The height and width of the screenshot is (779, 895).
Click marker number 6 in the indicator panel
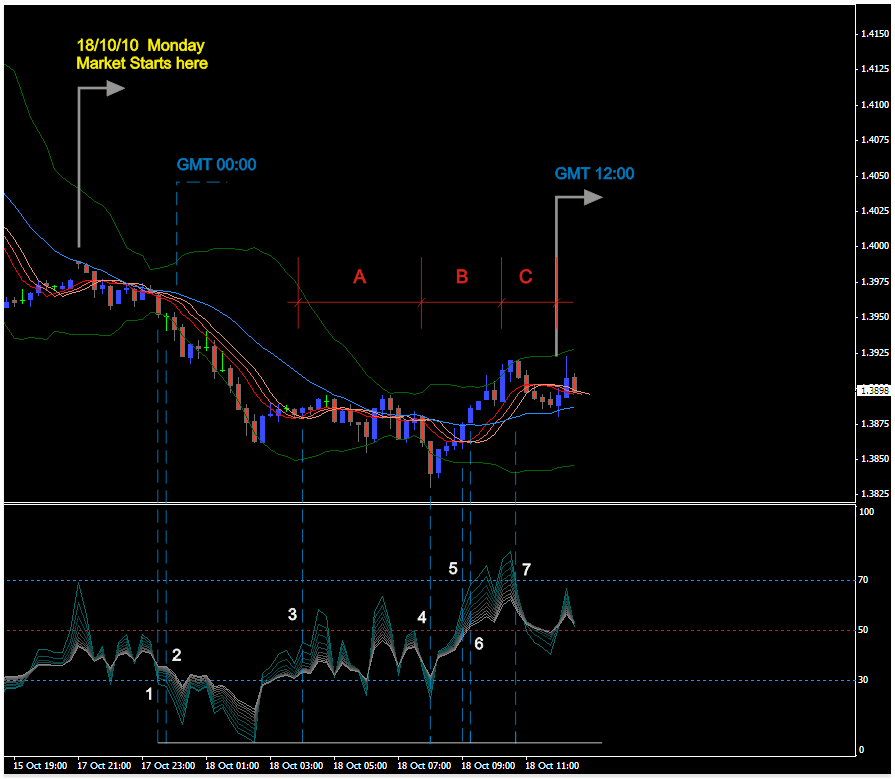tap(479, 643)
